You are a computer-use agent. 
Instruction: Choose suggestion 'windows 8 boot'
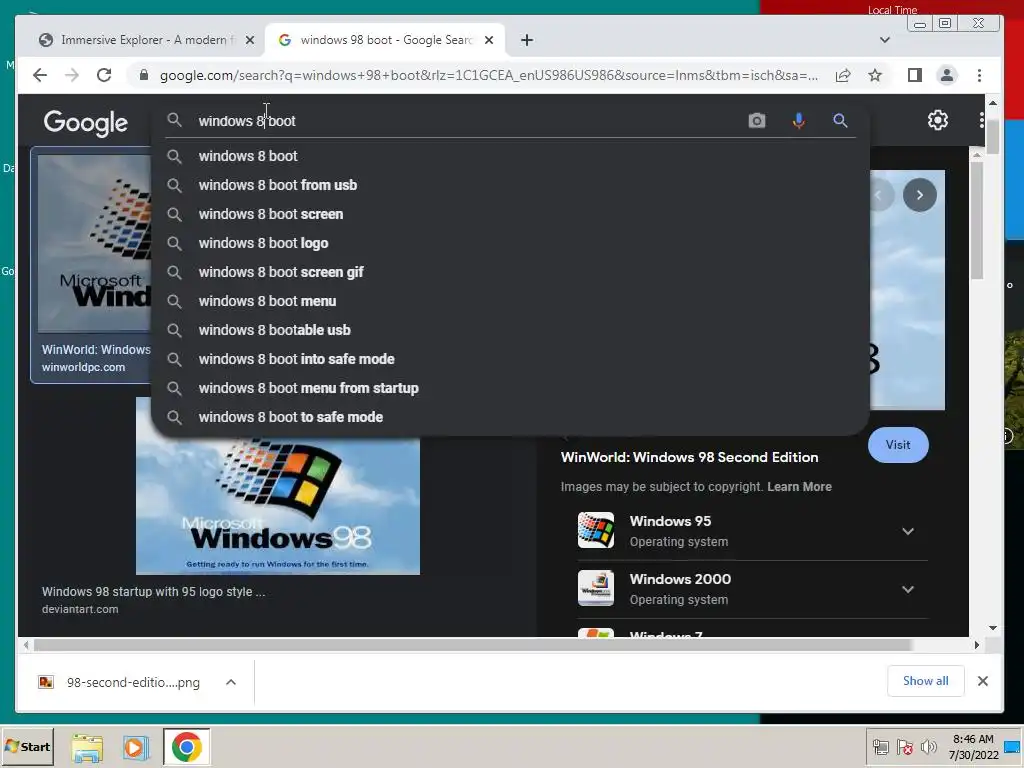(509, 156)
